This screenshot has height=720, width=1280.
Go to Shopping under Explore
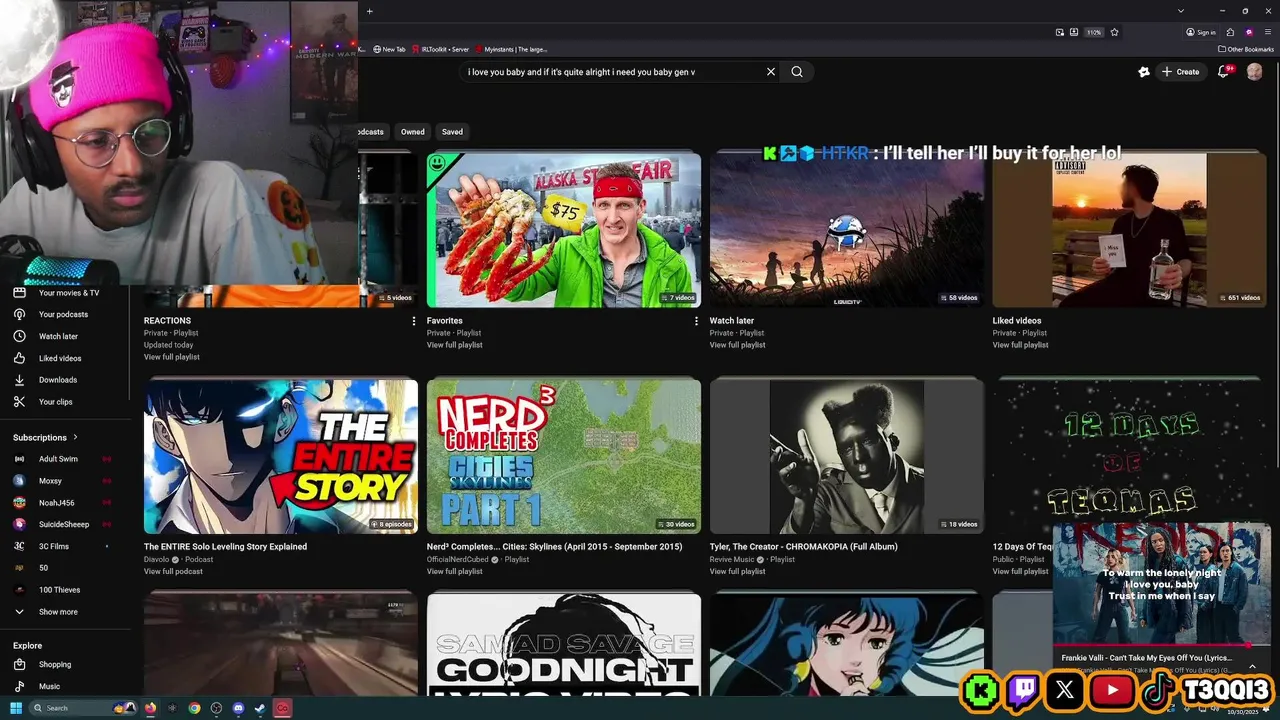point(65,664)
